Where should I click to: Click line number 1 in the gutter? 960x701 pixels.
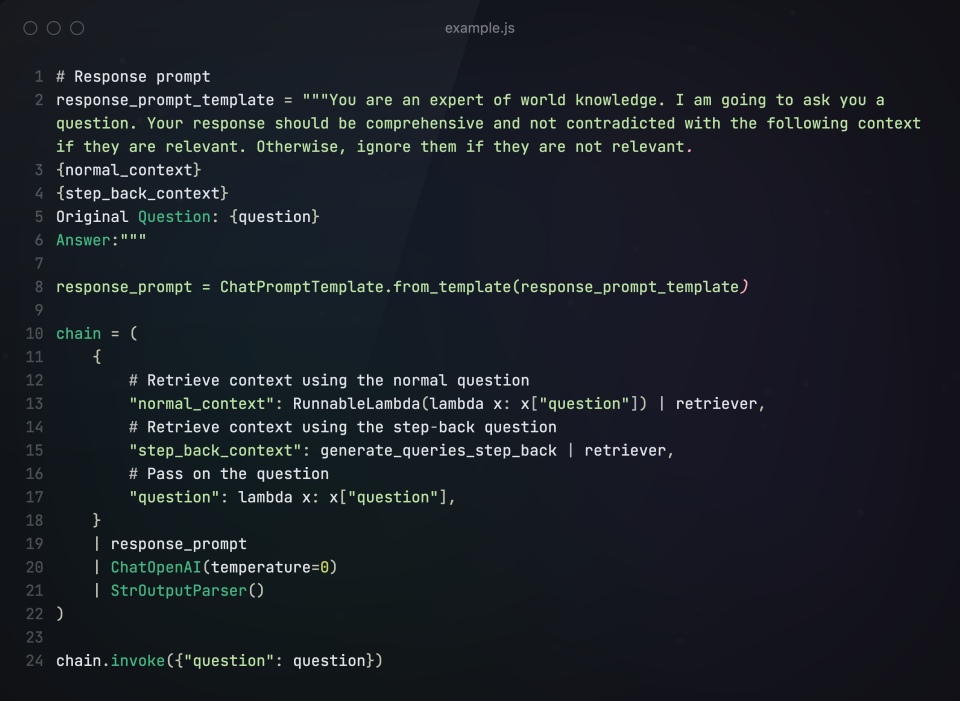(38, 77)
